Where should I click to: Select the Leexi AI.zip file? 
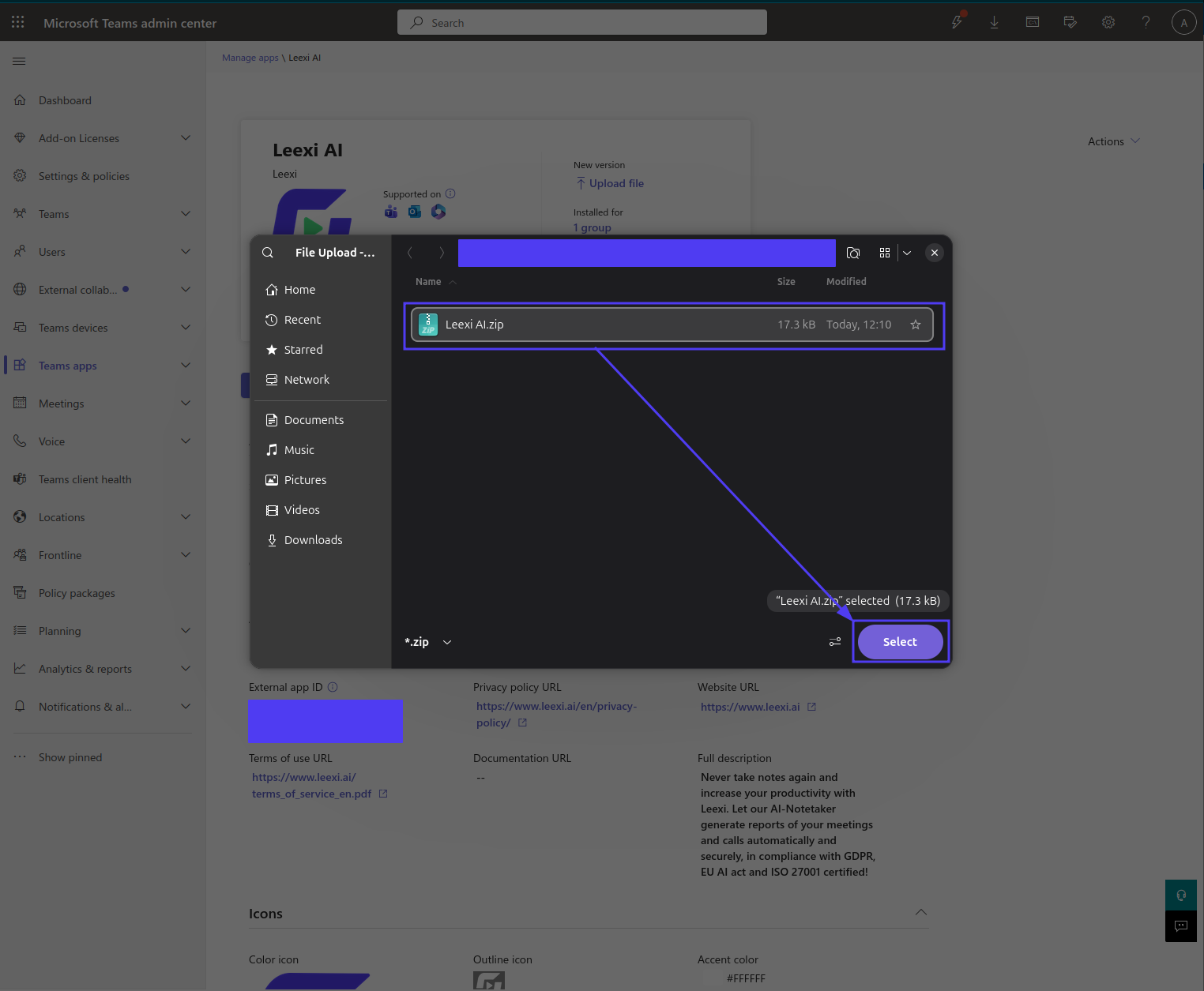tap(672, 325)
